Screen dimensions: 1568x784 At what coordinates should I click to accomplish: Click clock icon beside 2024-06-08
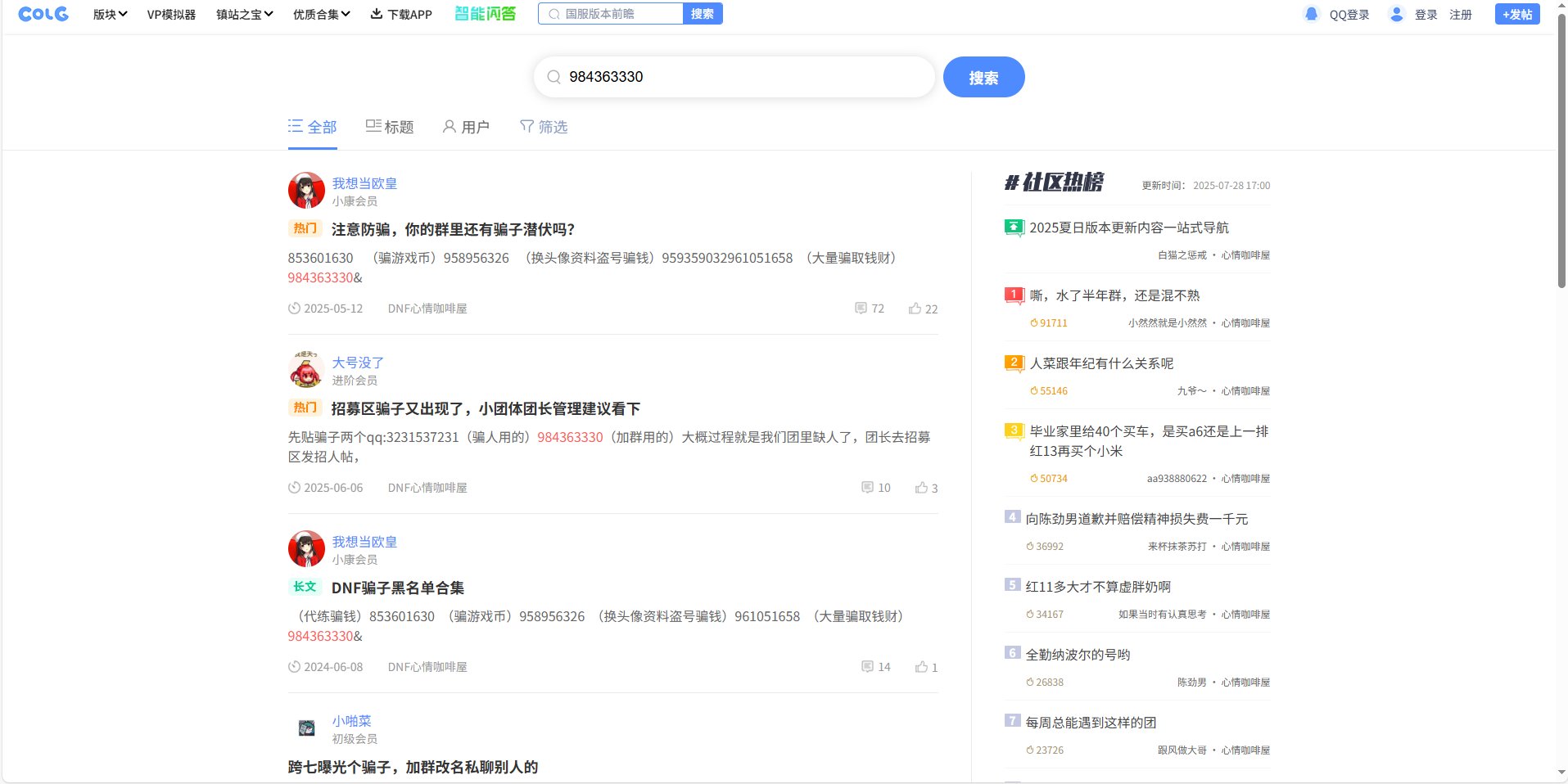click(x=294, y=667)
